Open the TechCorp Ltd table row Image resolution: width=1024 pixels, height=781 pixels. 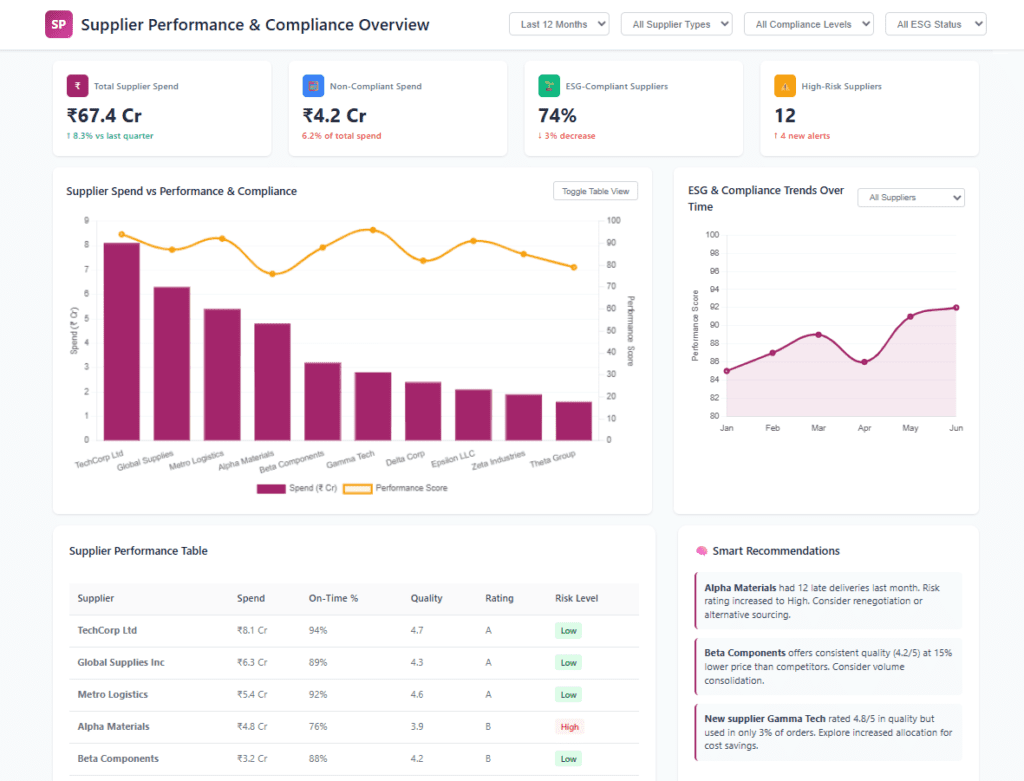353,631
